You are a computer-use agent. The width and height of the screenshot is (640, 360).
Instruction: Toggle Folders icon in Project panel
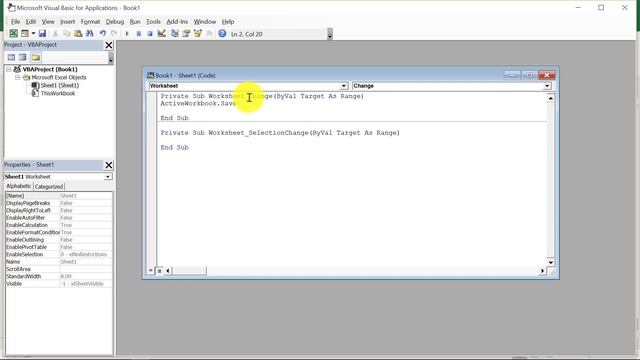(x=36, y=57)
